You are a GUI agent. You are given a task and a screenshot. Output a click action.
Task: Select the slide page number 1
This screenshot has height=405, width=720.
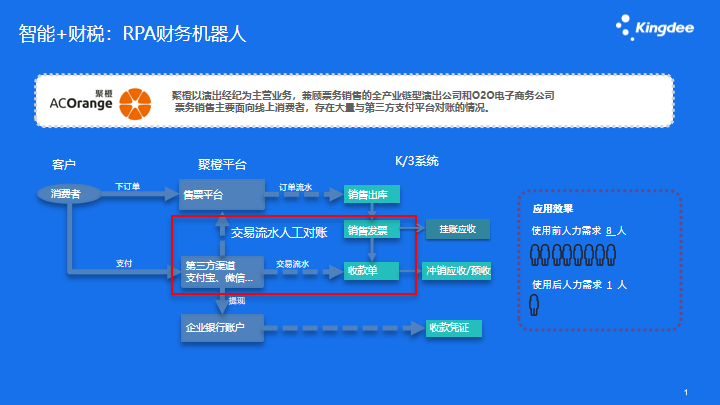coord(686,393)
